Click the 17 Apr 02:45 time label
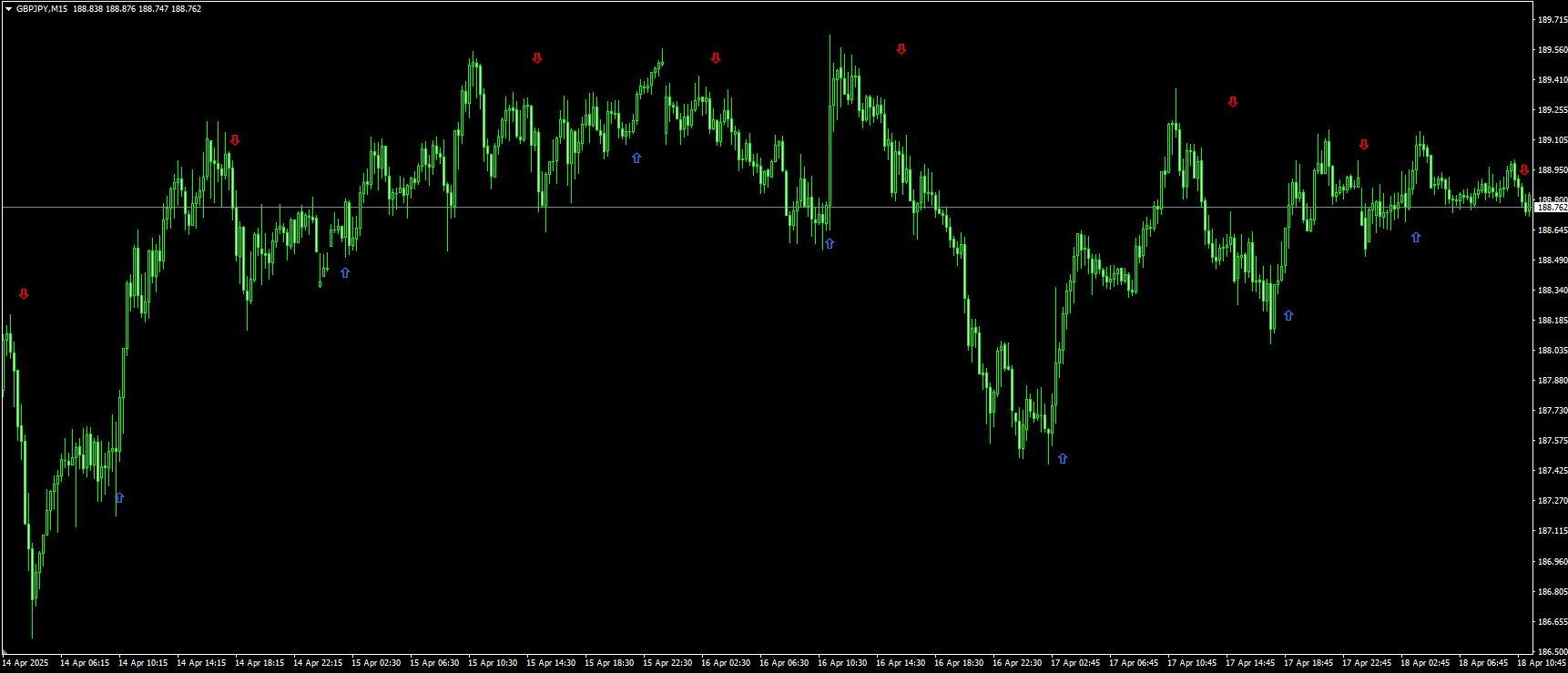The image size is (1568, 674). (1075, 663)
